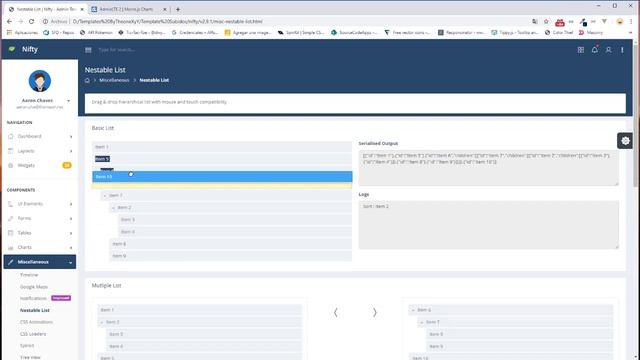
Task: Open the Google Maps submenu link
Action: coord(34,287)
